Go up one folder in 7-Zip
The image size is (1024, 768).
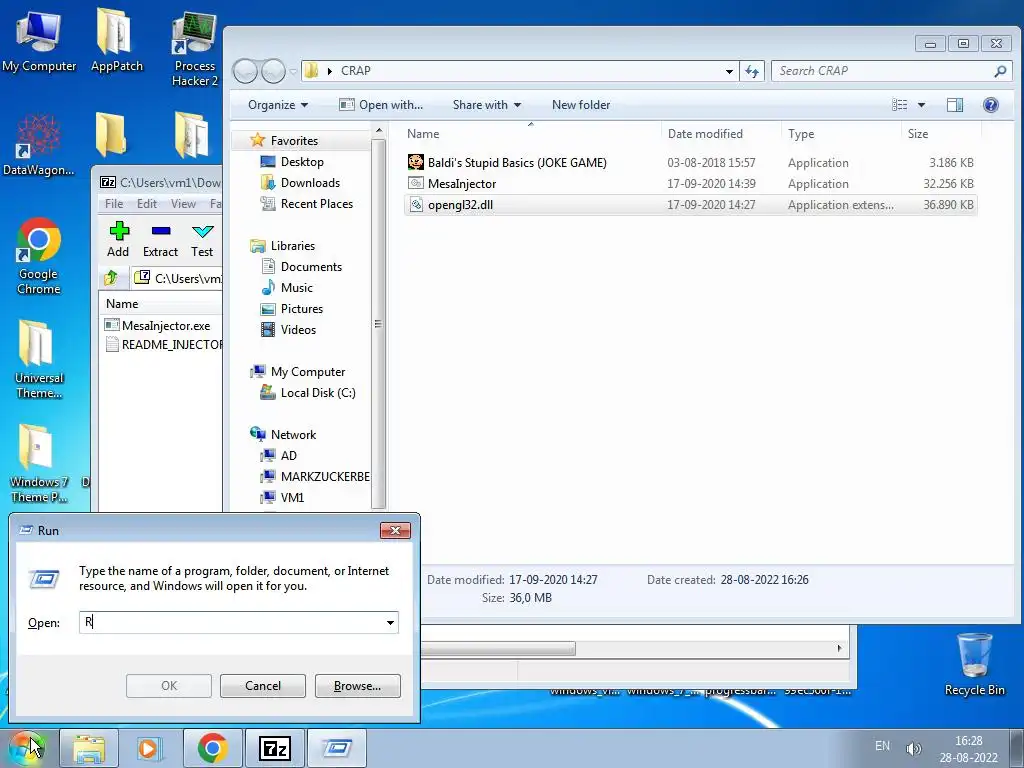tap(111, 278)
